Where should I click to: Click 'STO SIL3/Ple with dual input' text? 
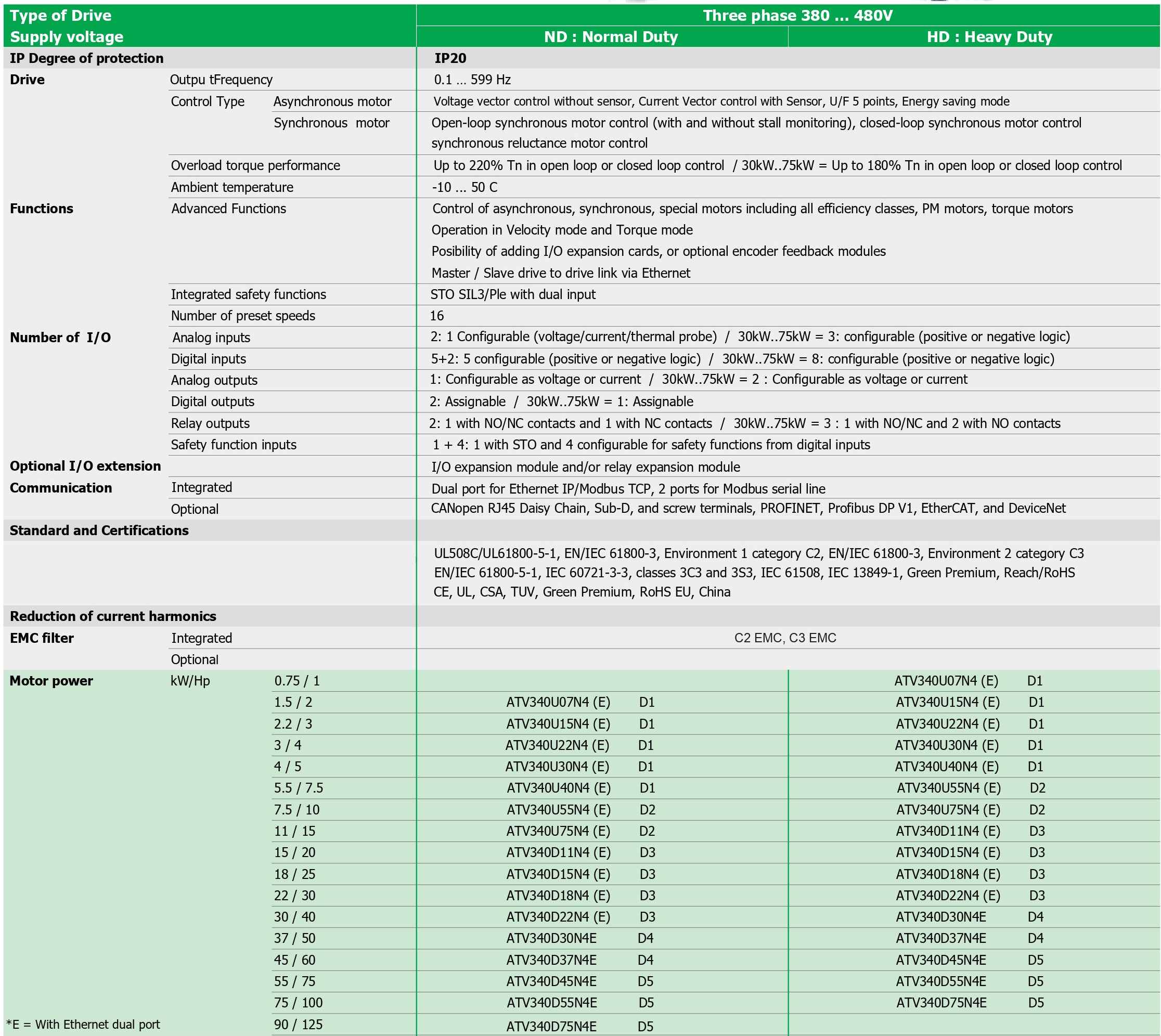512,294
